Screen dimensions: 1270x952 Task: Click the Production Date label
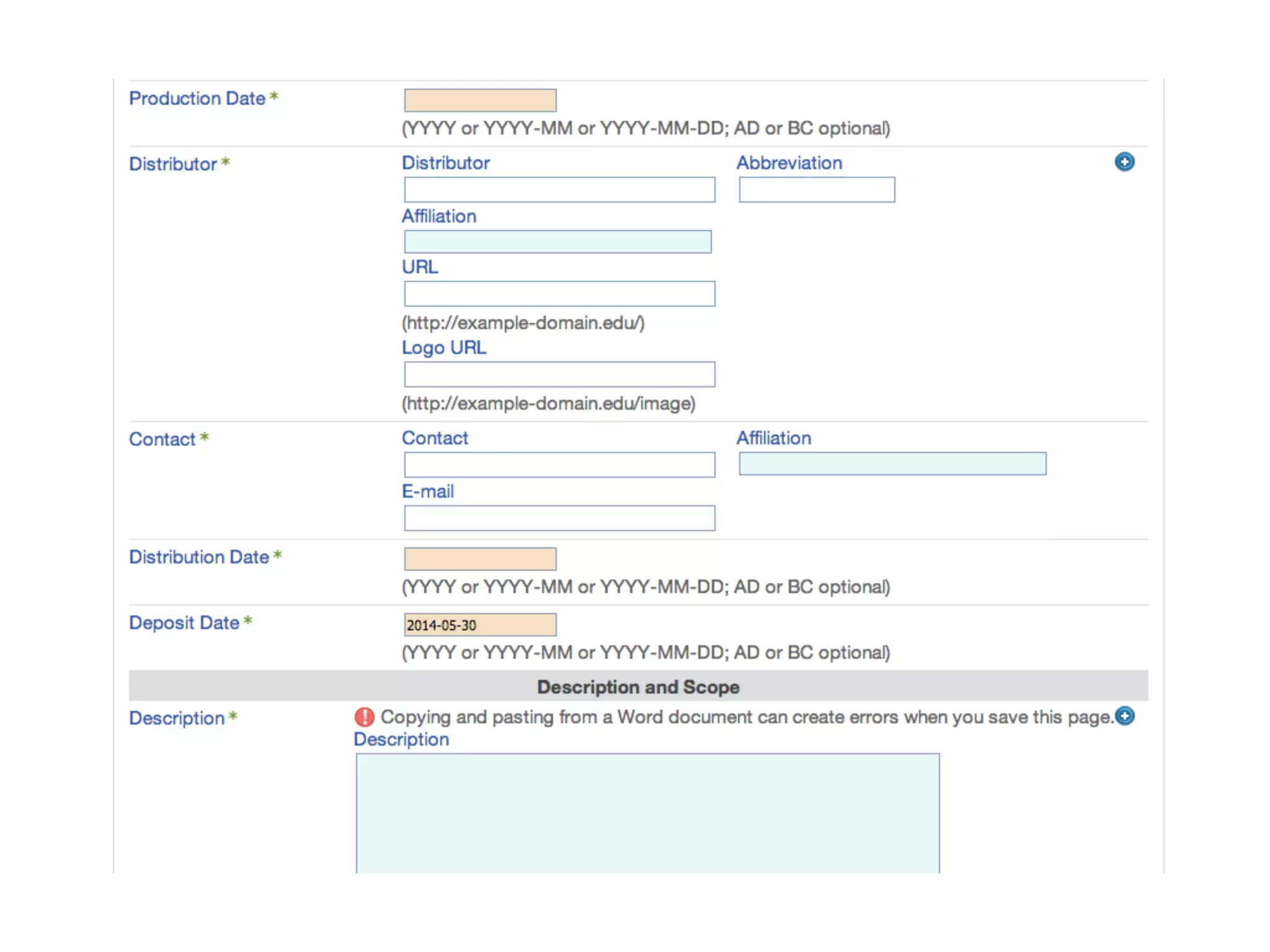pyautogui.click(x=197, y=99)
